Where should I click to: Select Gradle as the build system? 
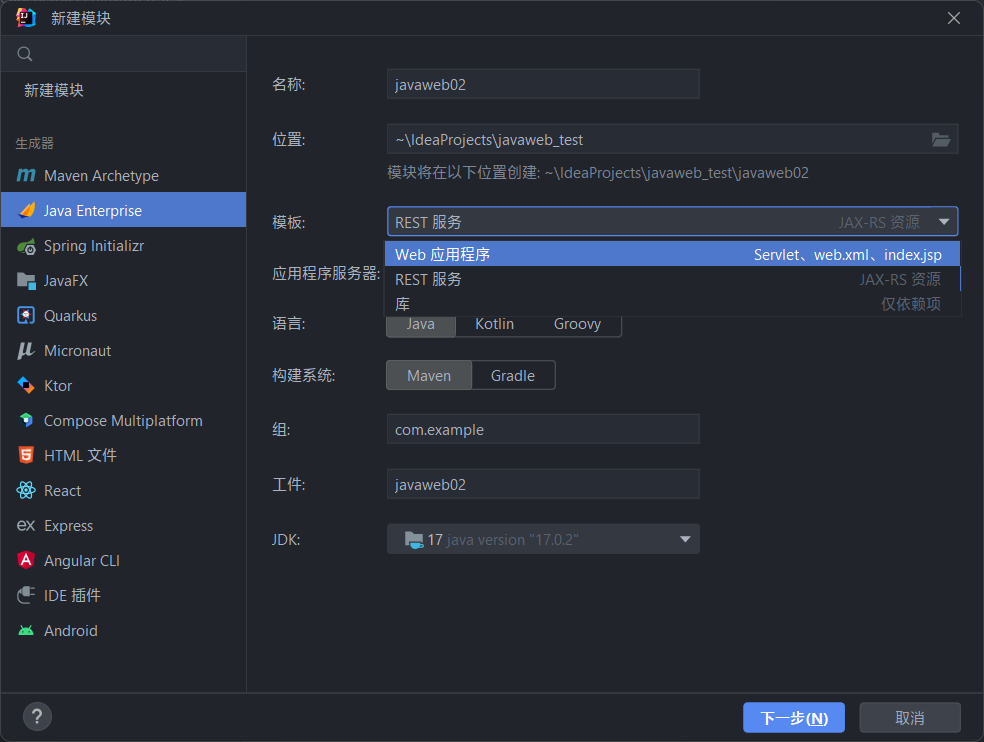tap(513, 375)
